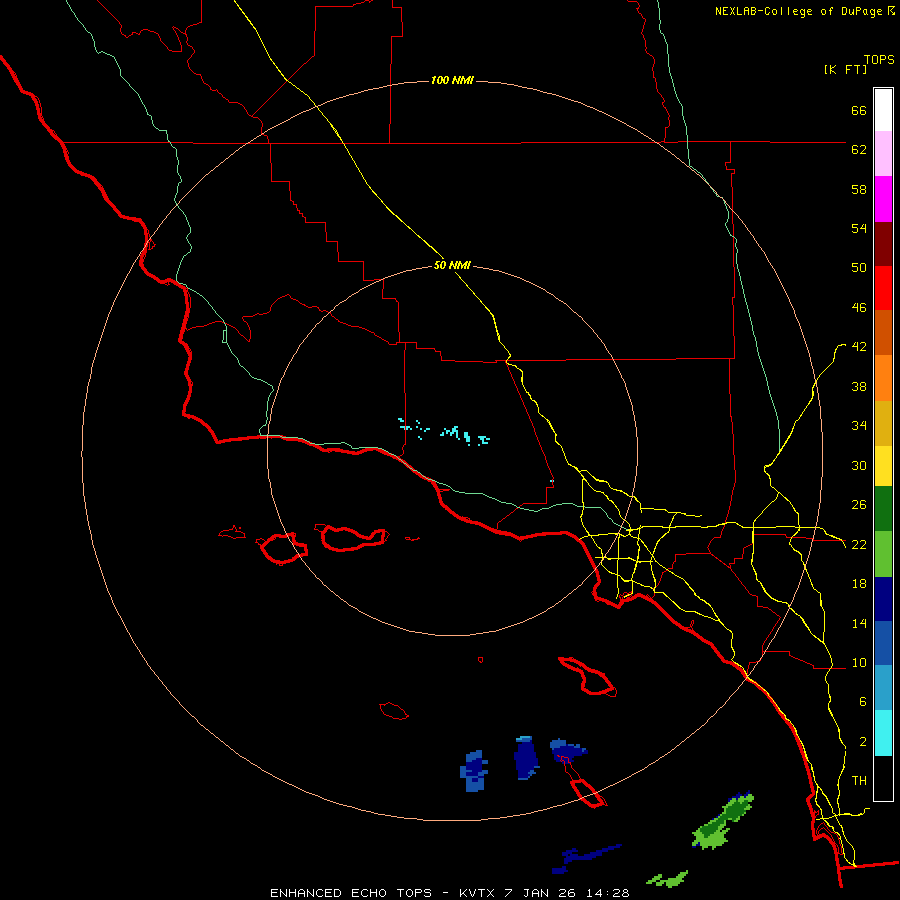Click legend value 6
900x900 pixels.
click(863, 702)
